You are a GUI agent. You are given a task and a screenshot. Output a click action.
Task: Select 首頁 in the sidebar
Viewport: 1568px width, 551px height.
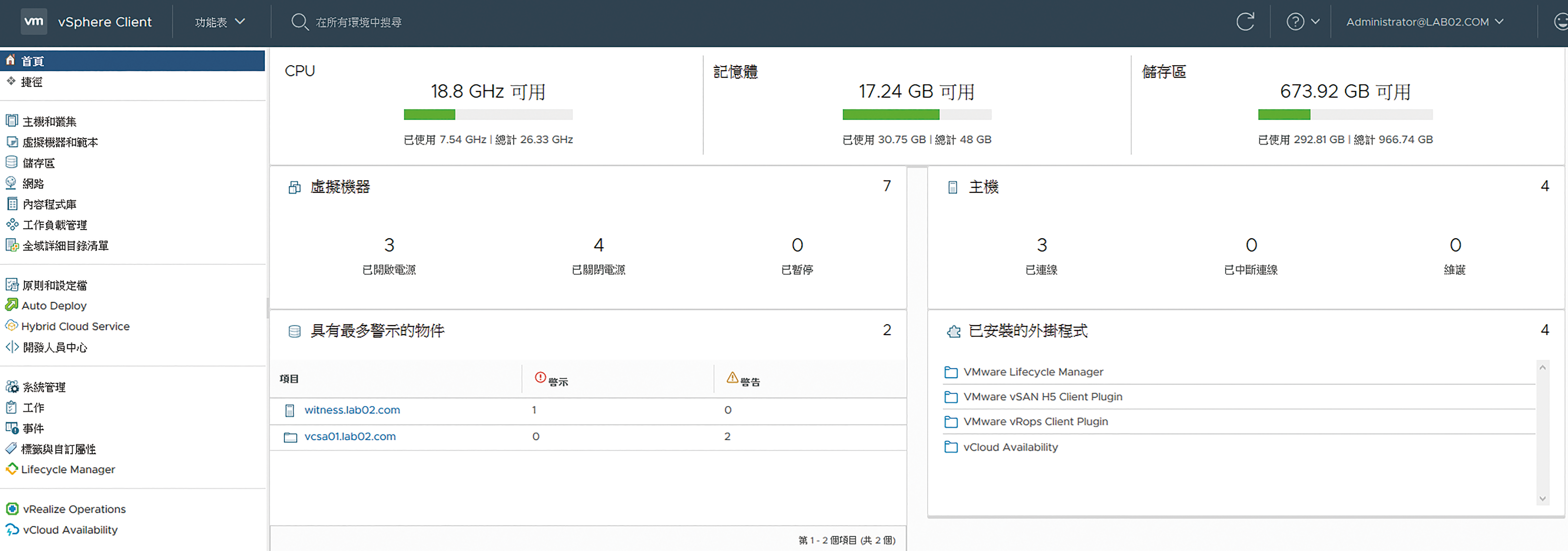[133, 61]
